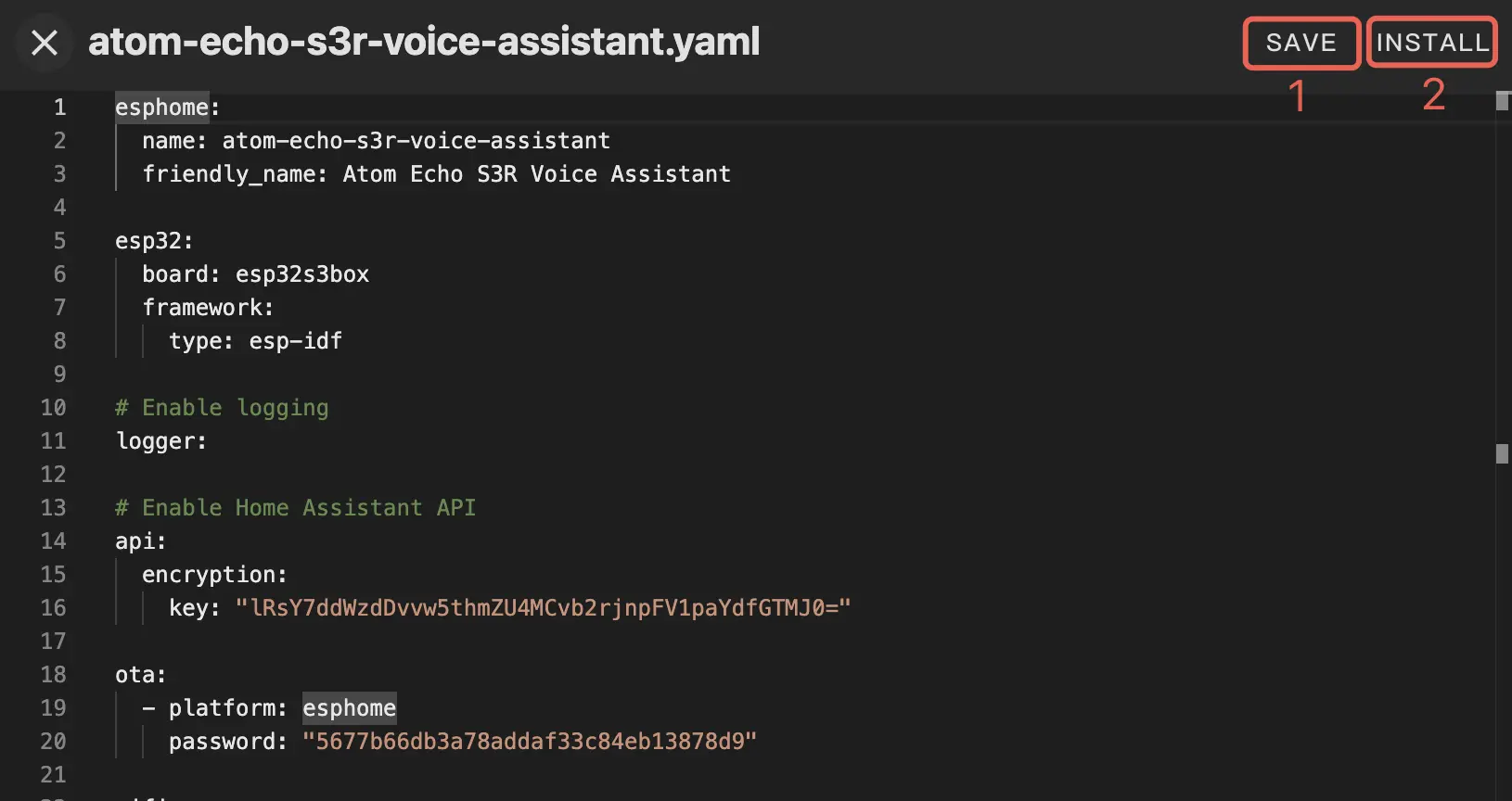Click the friendly_name value Atom Echo S3R Voice Assistant

(x=536, y=174)
